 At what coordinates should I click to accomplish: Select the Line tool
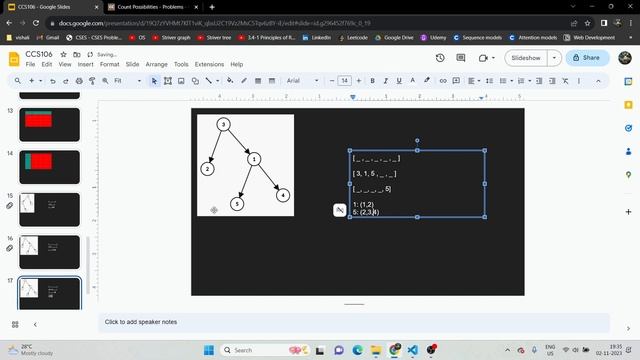point(209,81)
